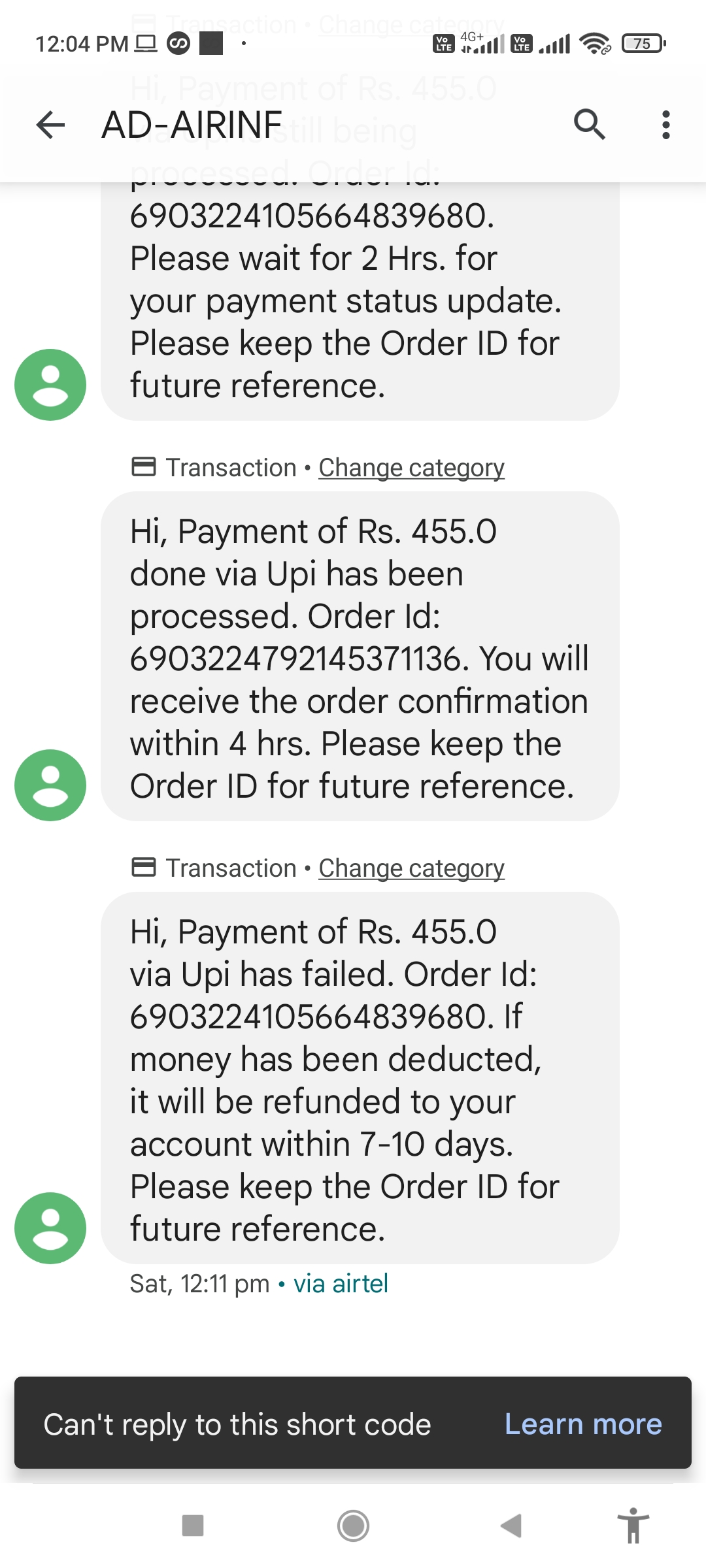
Task: Tap the Android home navigation button
Action: tap(353, 1526)
